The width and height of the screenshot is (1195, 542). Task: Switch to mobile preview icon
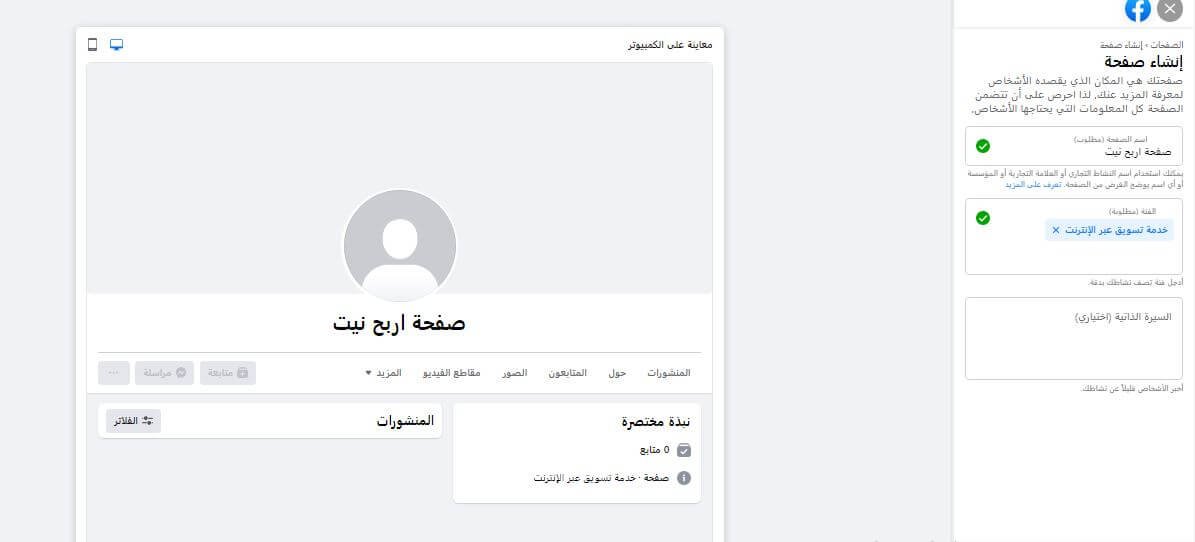[93, 44]
